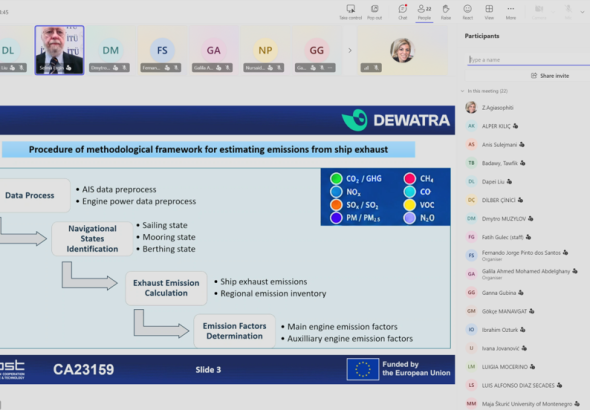Click the yellow VOC legend circle
Screen dimensions: 590x410
409,205
